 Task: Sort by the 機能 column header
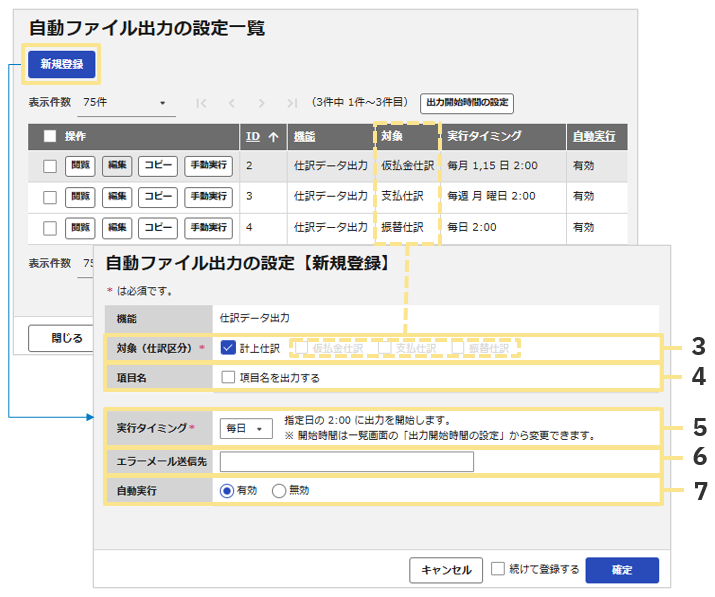pyautogui.click(x=305, y=136)
